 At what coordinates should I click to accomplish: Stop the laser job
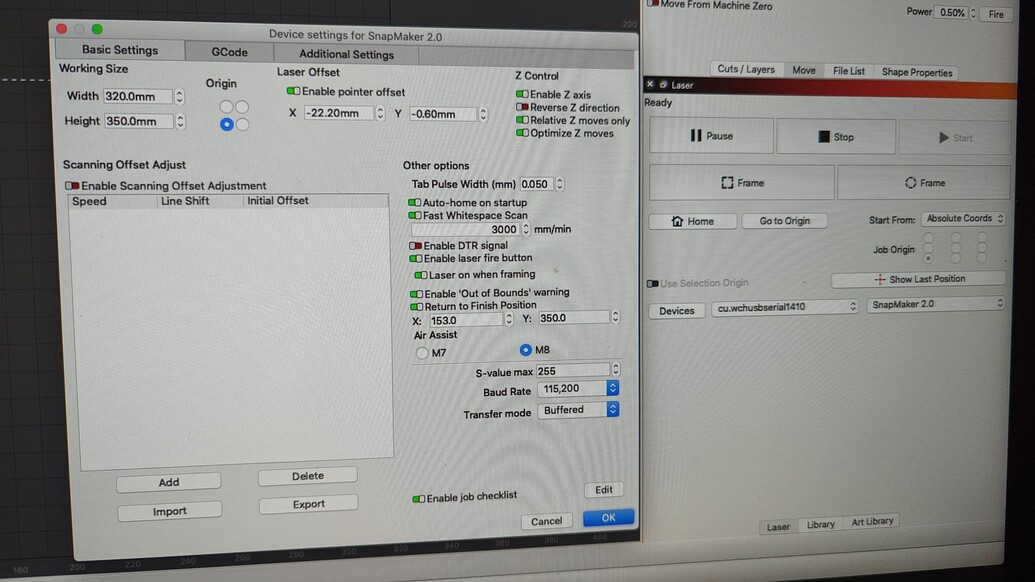(x=836, y=134)
